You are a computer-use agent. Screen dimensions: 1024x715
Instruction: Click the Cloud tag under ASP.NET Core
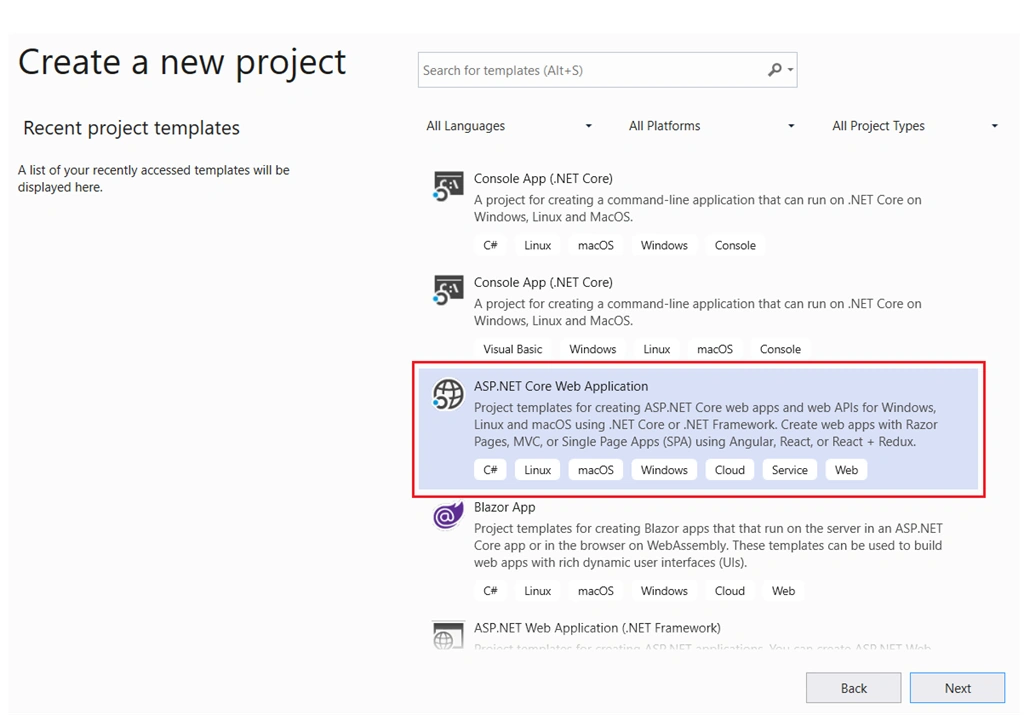click(x=729, y=469)
